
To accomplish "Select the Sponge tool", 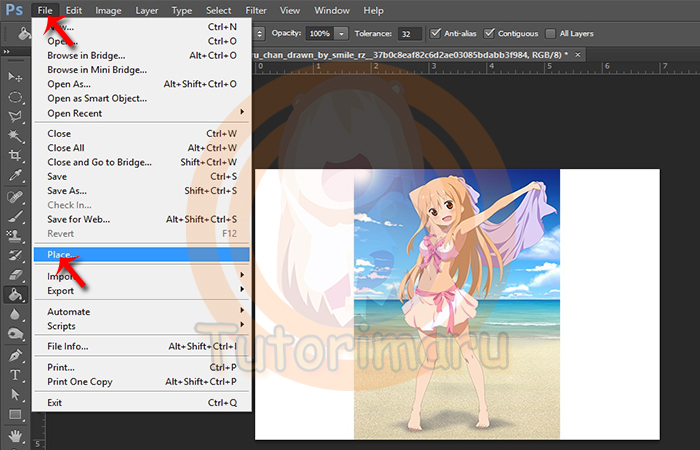I will tap(15, 333).
